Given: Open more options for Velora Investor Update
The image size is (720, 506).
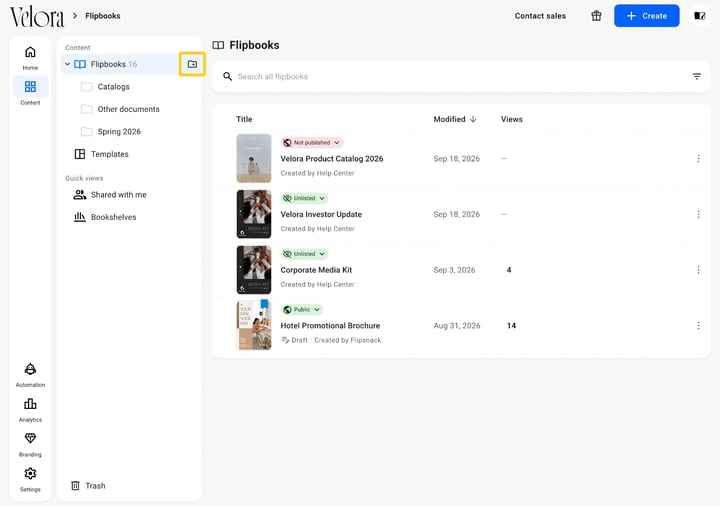Looking at the screenshot, I should click(x=698, y=214).
